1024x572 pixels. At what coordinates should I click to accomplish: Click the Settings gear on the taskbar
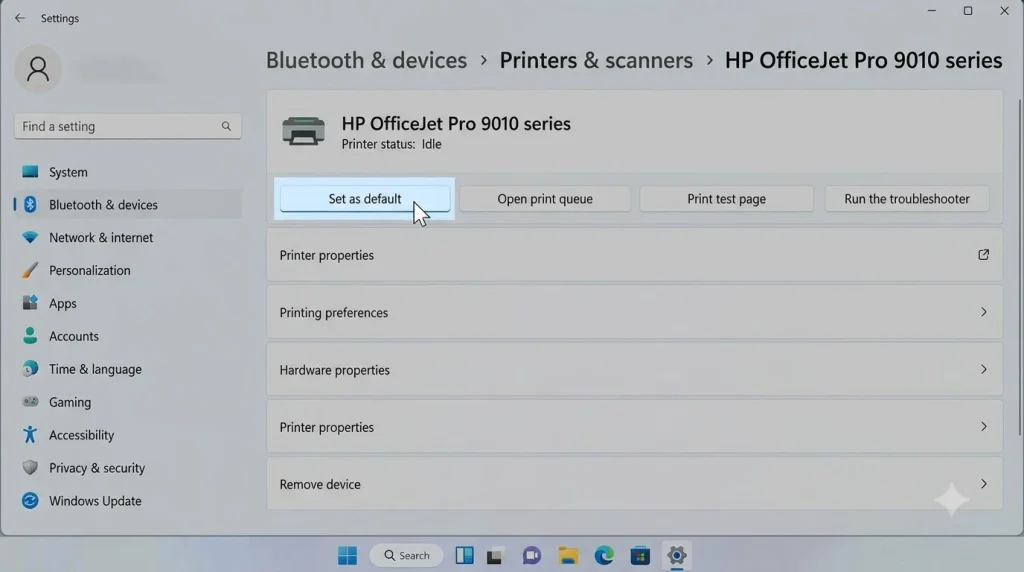[677, 556]
